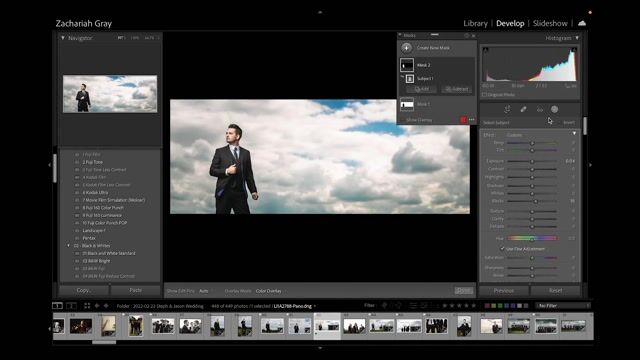640x360 pixels.
Task: Apply 8 Fuji 160 Color Punch preset
Action: (x=103, y=208)
